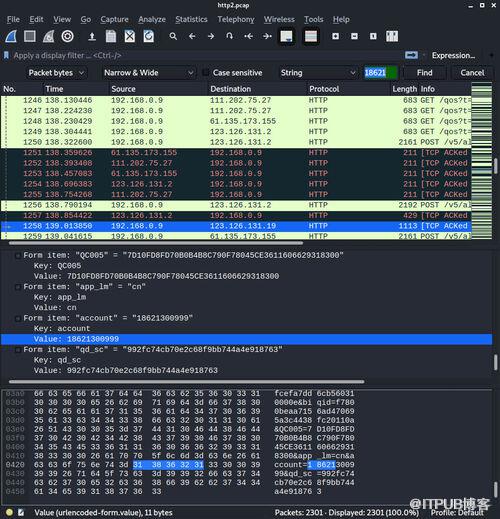Open the String search type dropdown
This screenshot has width=500, height=519.
[x=318, y=73]
